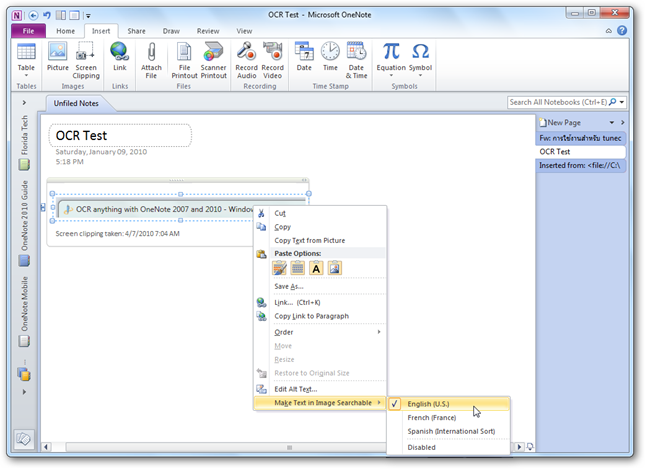Open Unfiled Notes button at bottom left

click(23, 439)
